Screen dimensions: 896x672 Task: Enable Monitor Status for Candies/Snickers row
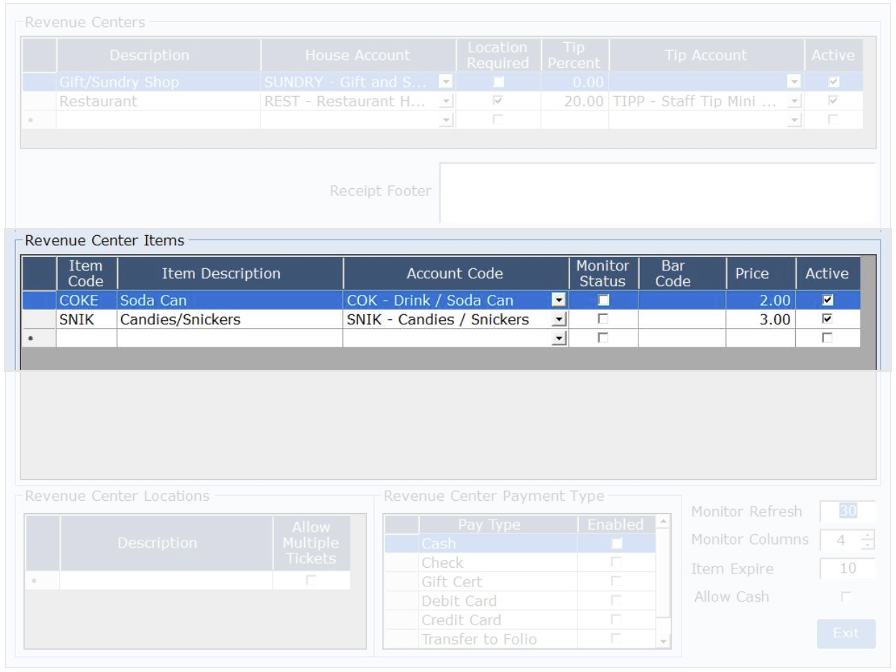tap(603, 319)
